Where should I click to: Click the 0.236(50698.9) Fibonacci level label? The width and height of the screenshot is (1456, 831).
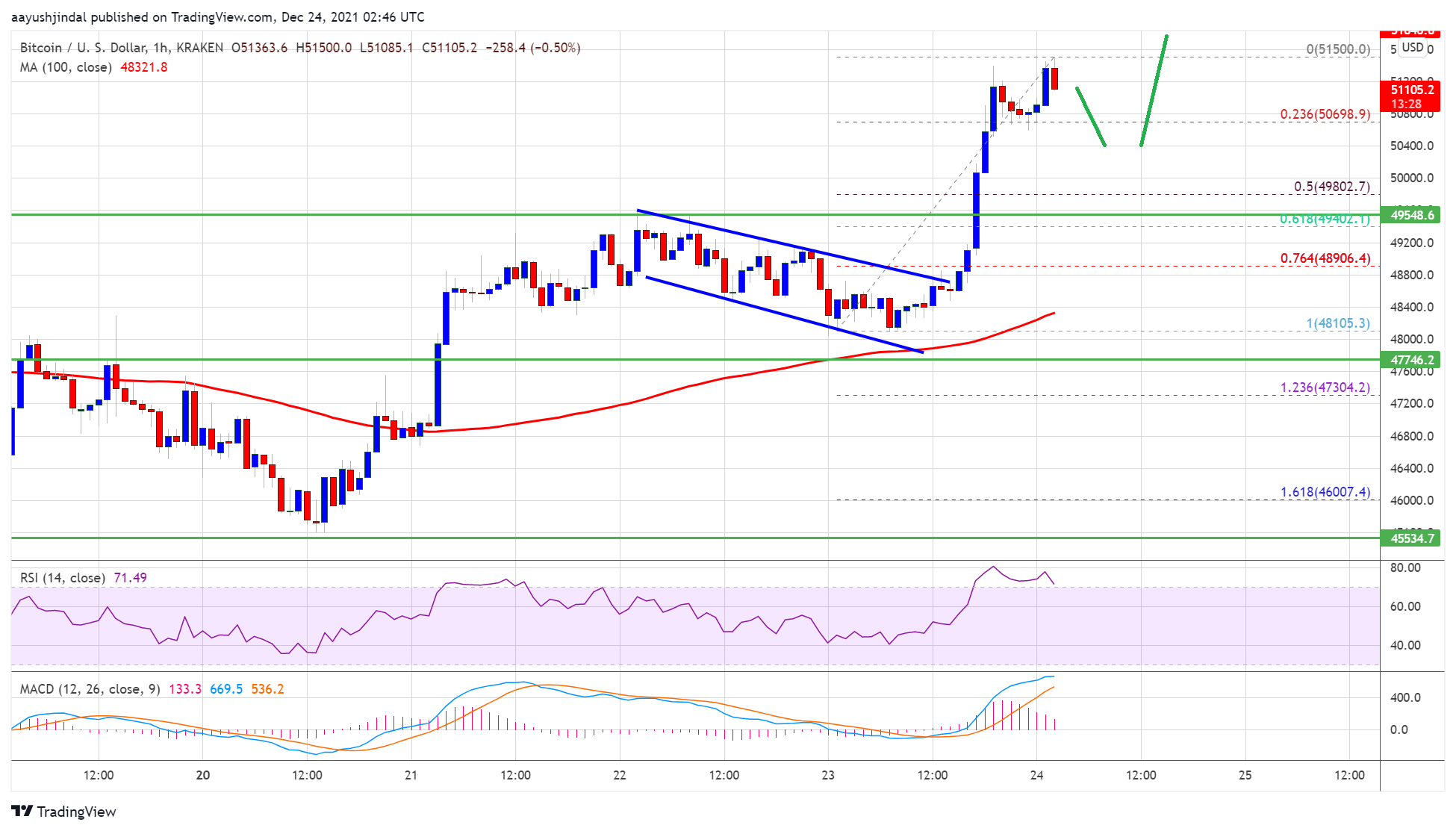click(x=1325, y=114)
